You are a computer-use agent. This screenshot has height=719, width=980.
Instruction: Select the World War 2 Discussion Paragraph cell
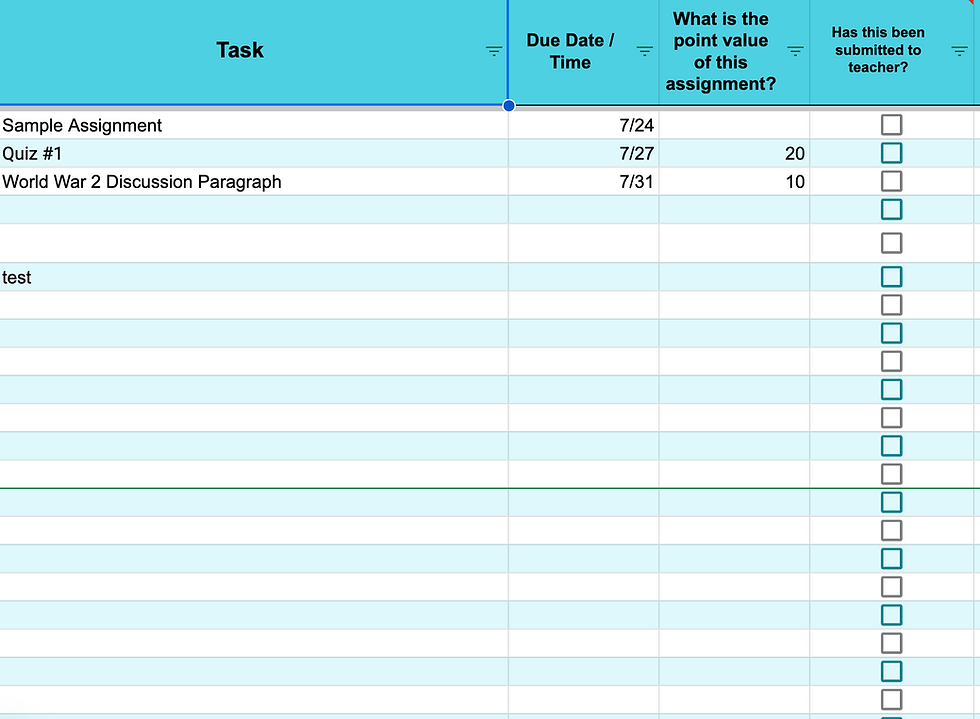[x=254, y=181]
